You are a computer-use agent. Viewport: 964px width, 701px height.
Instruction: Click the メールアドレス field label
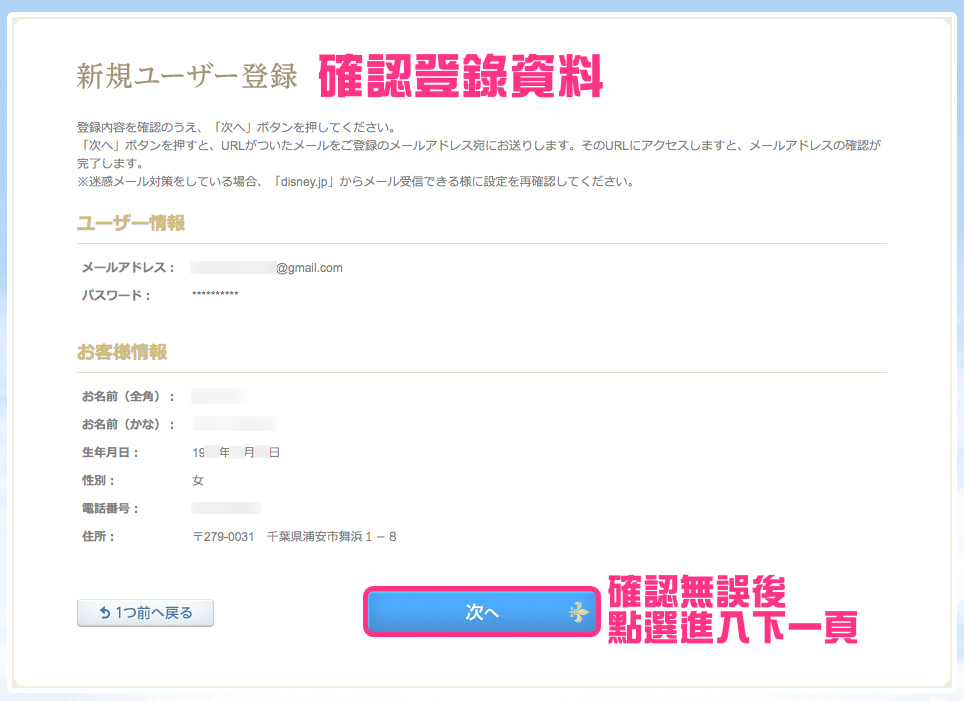pyautogui.click(x=128, y=268)
